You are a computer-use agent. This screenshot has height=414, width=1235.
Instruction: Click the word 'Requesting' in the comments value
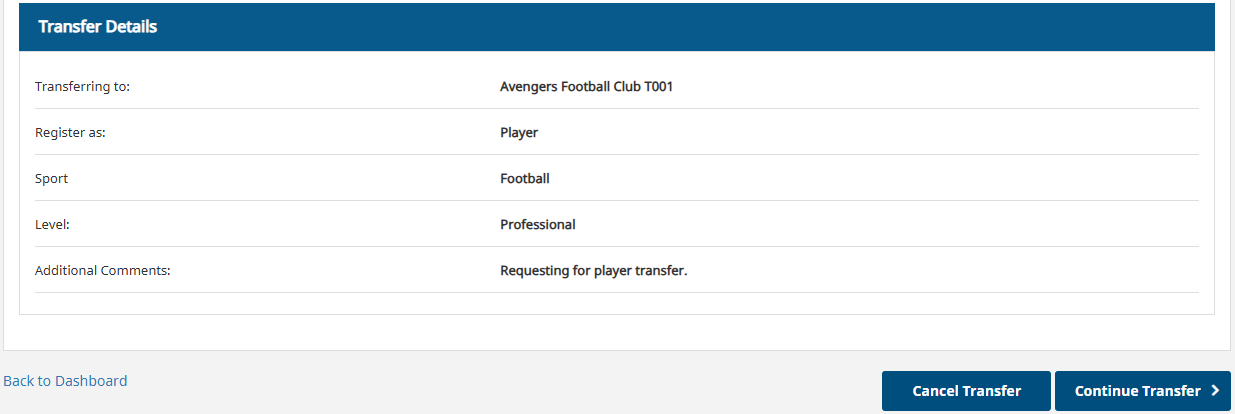[535, 271]
